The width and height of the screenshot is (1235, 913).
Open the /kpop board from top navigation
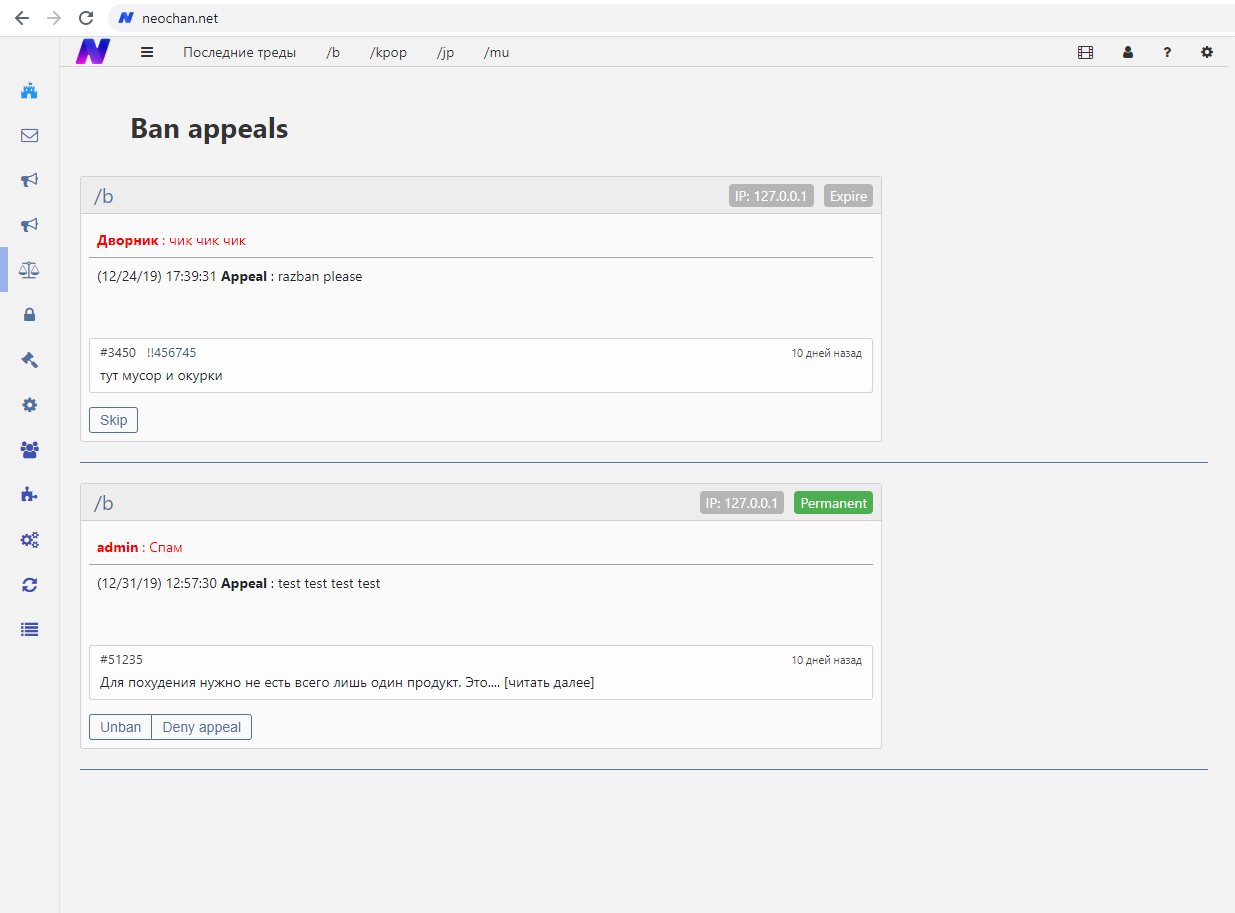pos(388,53)
